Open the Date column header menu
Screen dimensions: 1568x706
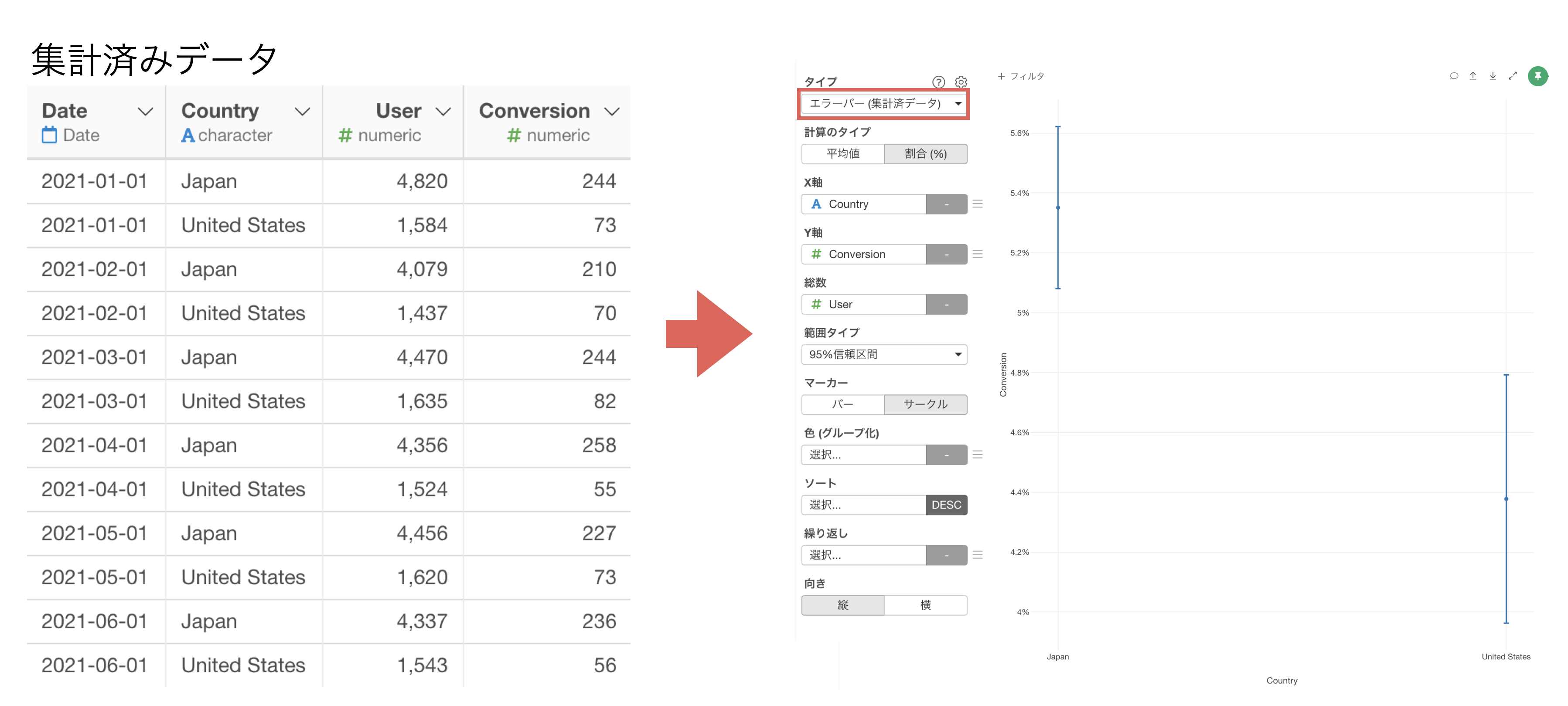[x=145, y=112]
